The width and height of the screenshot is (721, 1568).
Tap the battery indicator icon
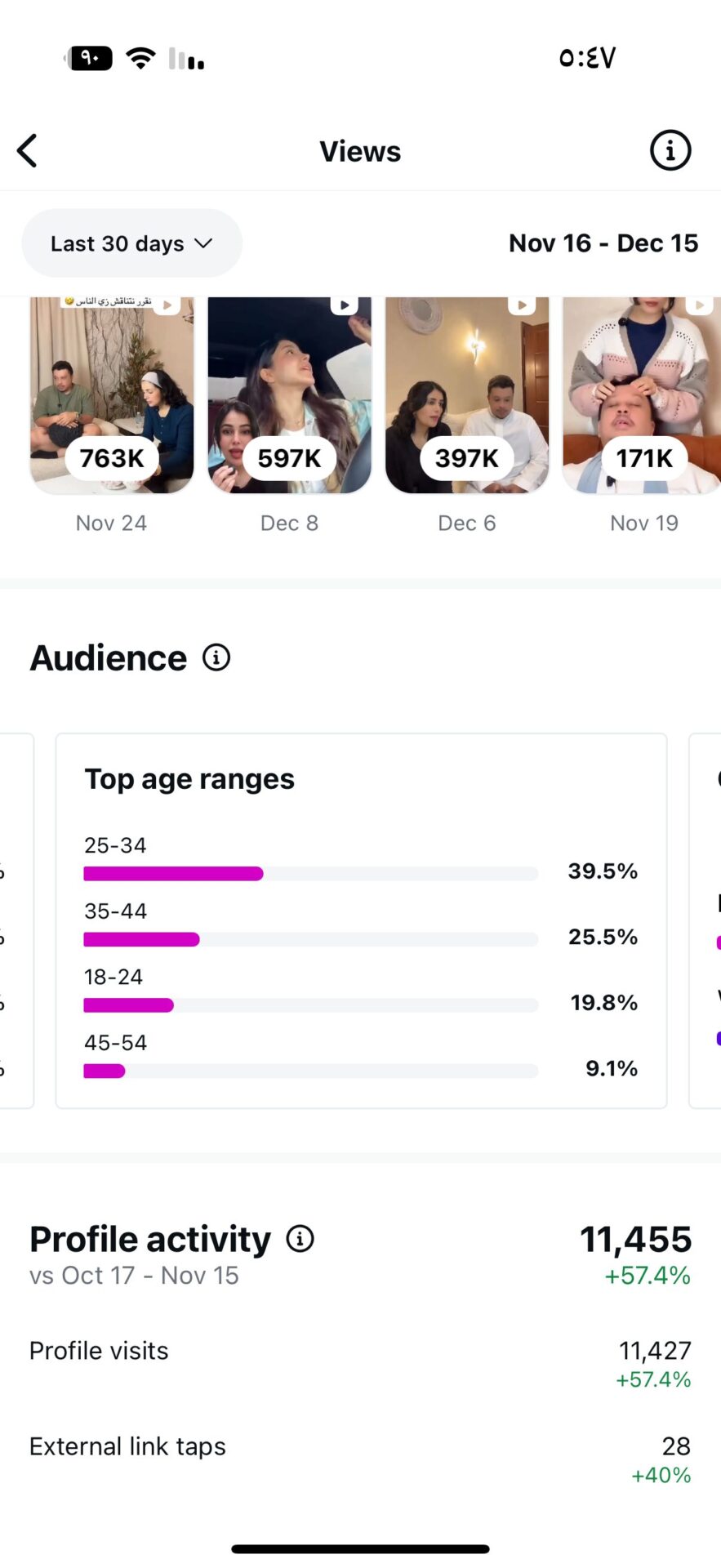[89, 58]
